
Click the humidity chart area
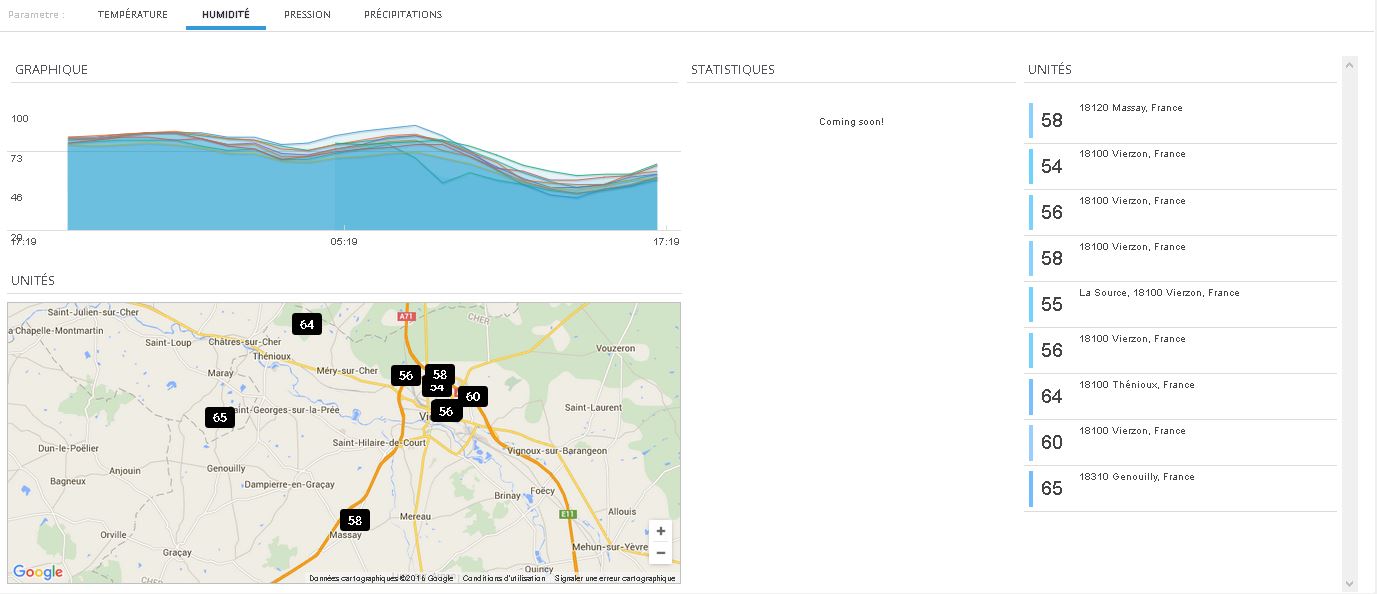coord(362,180)
